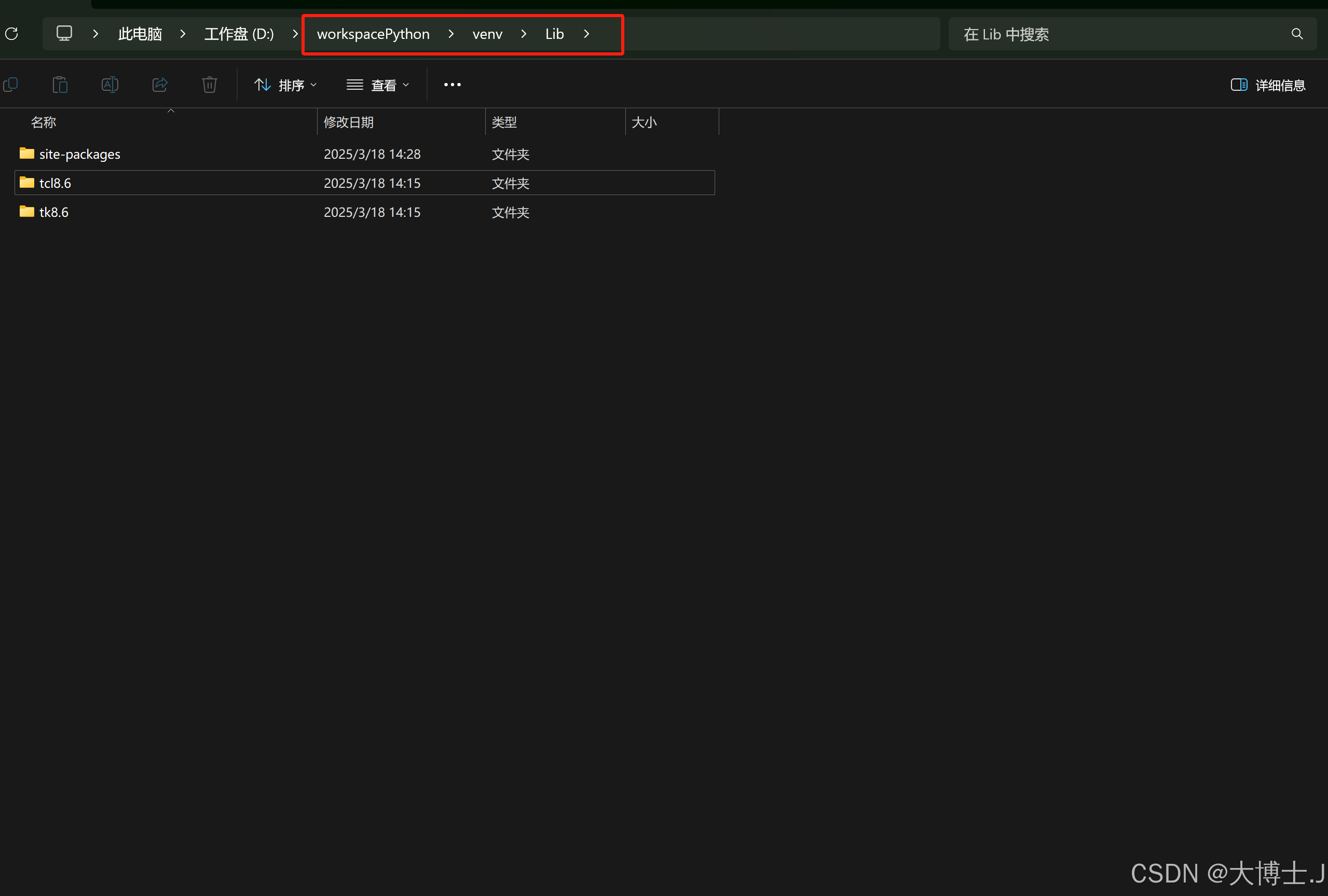Open the three-dot more options menu
The image size is (1328, 896).
click(x=452, y=85)
